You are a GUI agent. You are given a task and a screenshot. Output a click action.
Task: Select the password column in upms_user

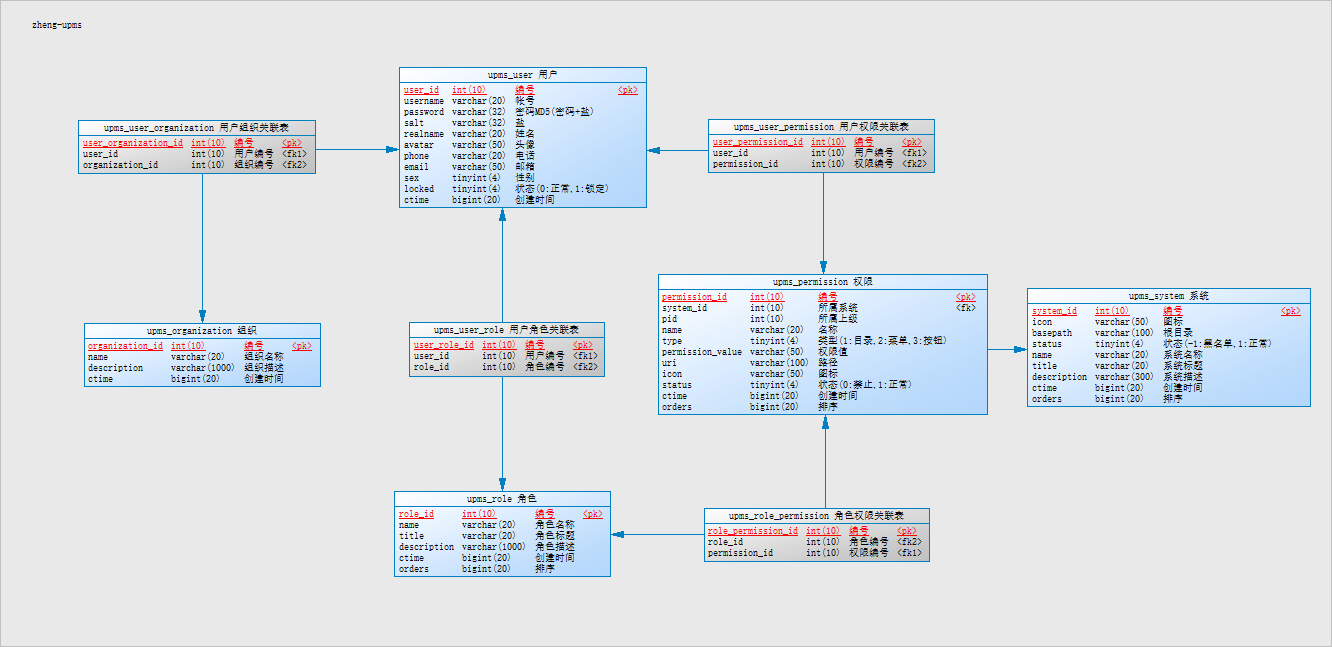coord(521,112)
